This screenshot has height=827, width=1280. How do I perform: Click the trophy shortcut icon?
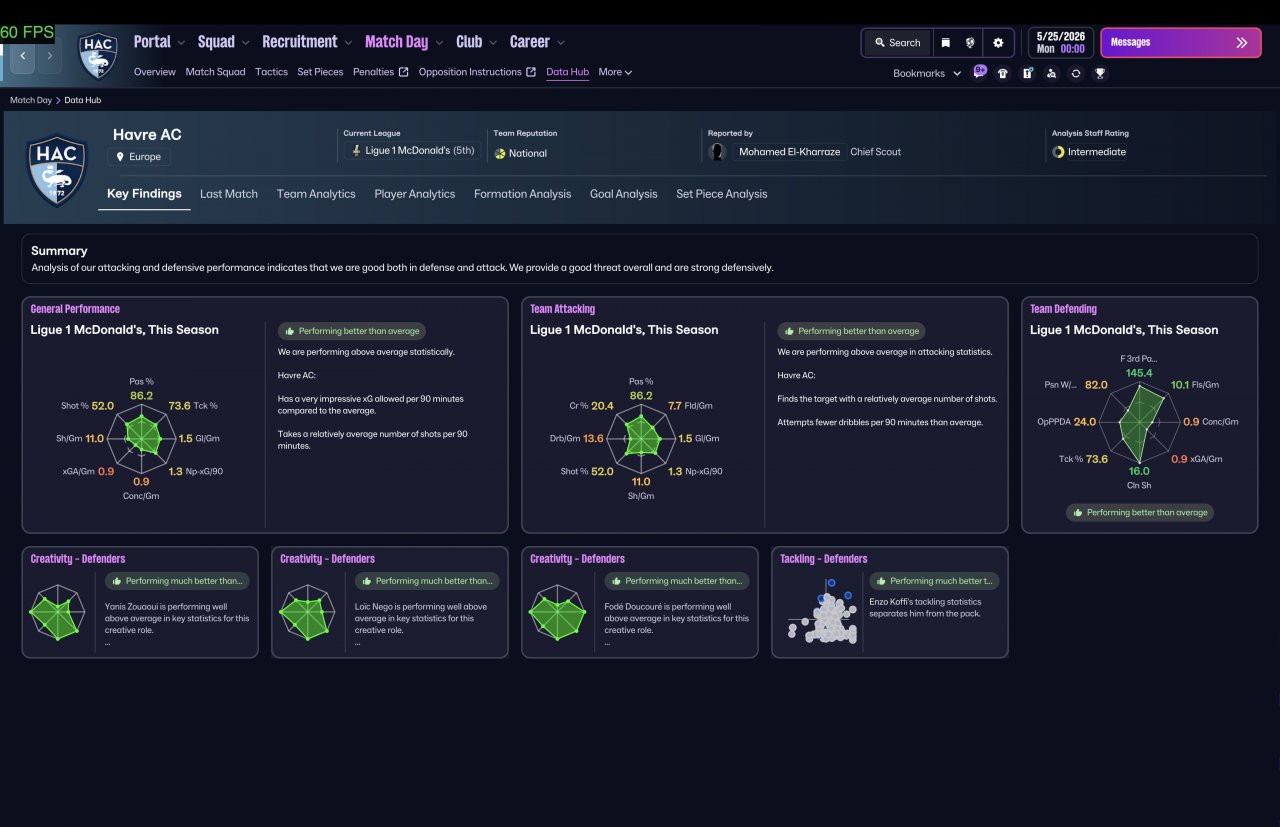tap(1100, 73)
